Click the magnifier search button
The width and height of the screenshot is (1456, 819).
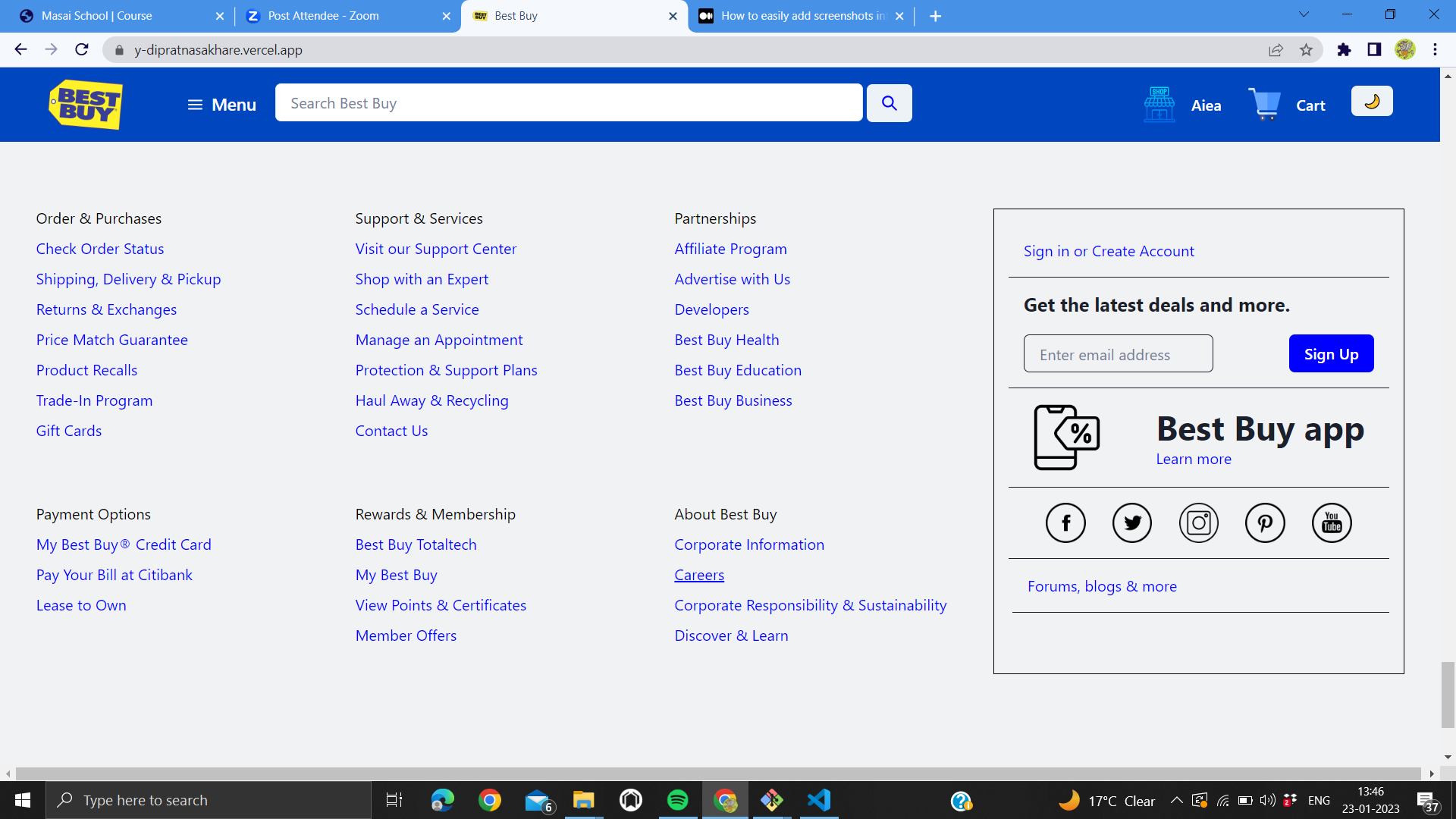890,103
